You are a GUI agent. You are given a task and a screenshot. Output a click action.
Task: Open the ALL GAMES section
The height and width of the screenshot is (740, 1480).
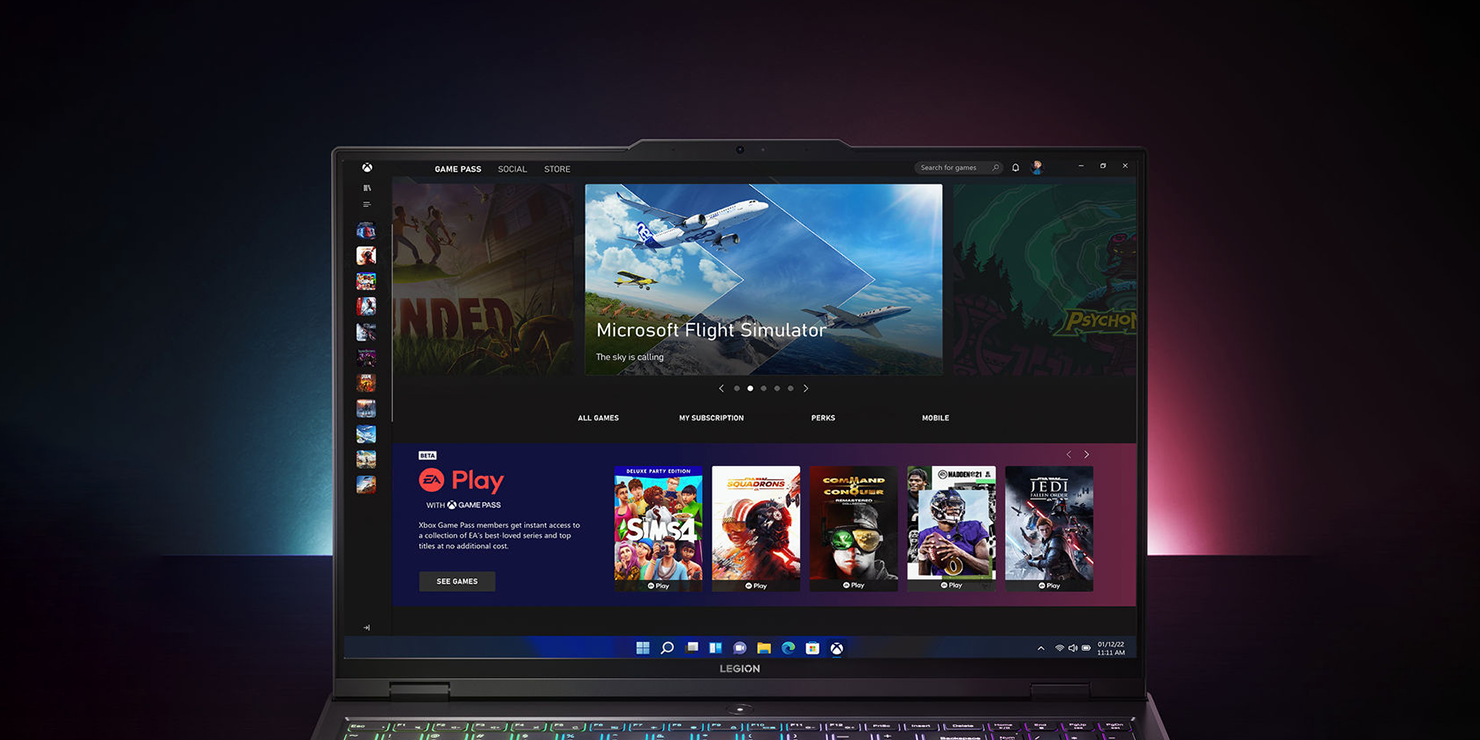point(598,418)
